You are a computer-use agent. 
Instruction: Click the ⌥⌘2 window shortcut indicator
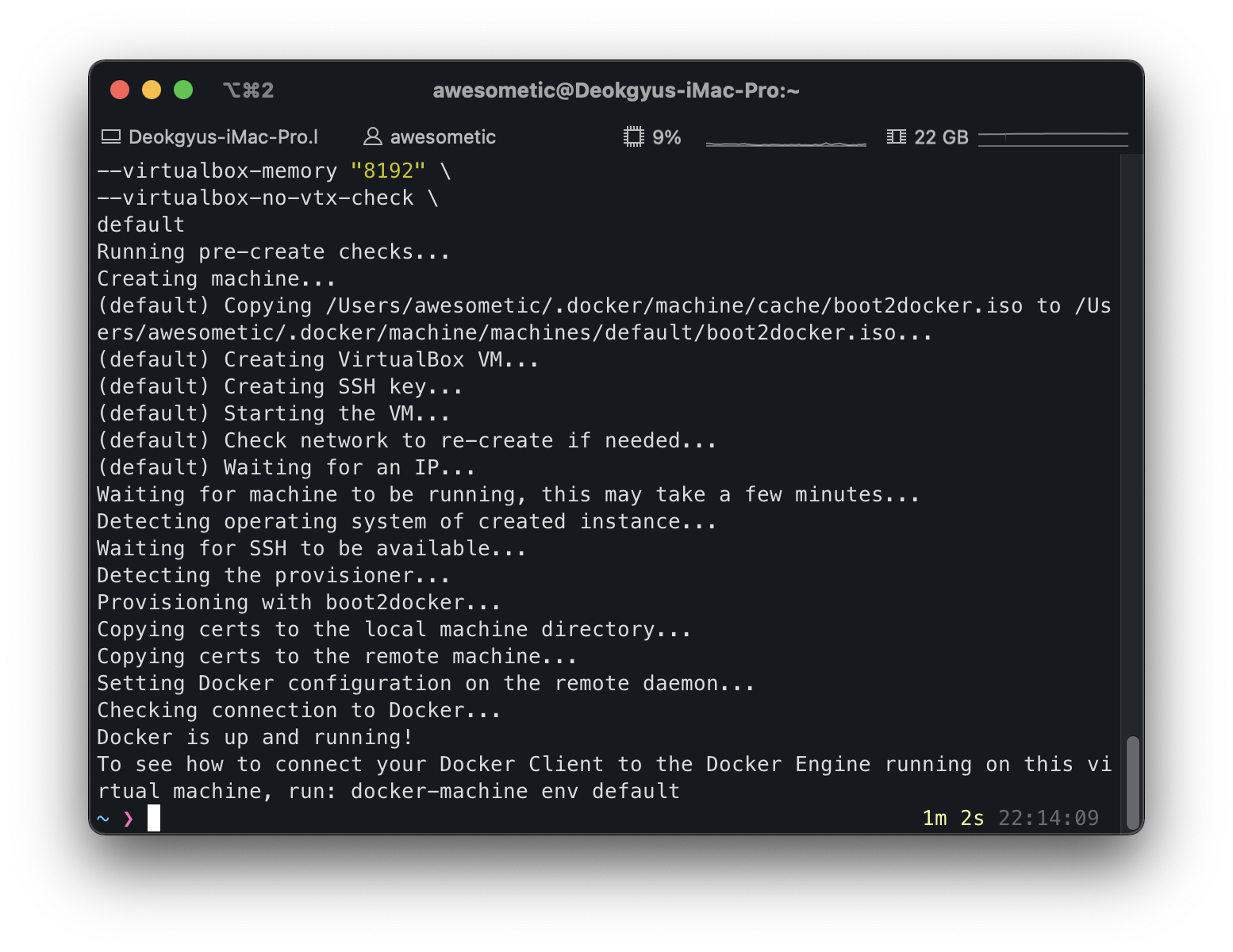248,90
